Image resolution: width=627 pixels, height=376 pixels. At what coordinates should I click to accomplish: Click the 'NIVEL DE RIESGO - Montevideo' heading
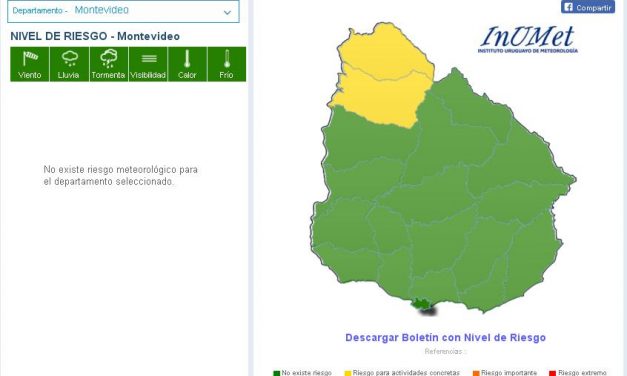95,36
